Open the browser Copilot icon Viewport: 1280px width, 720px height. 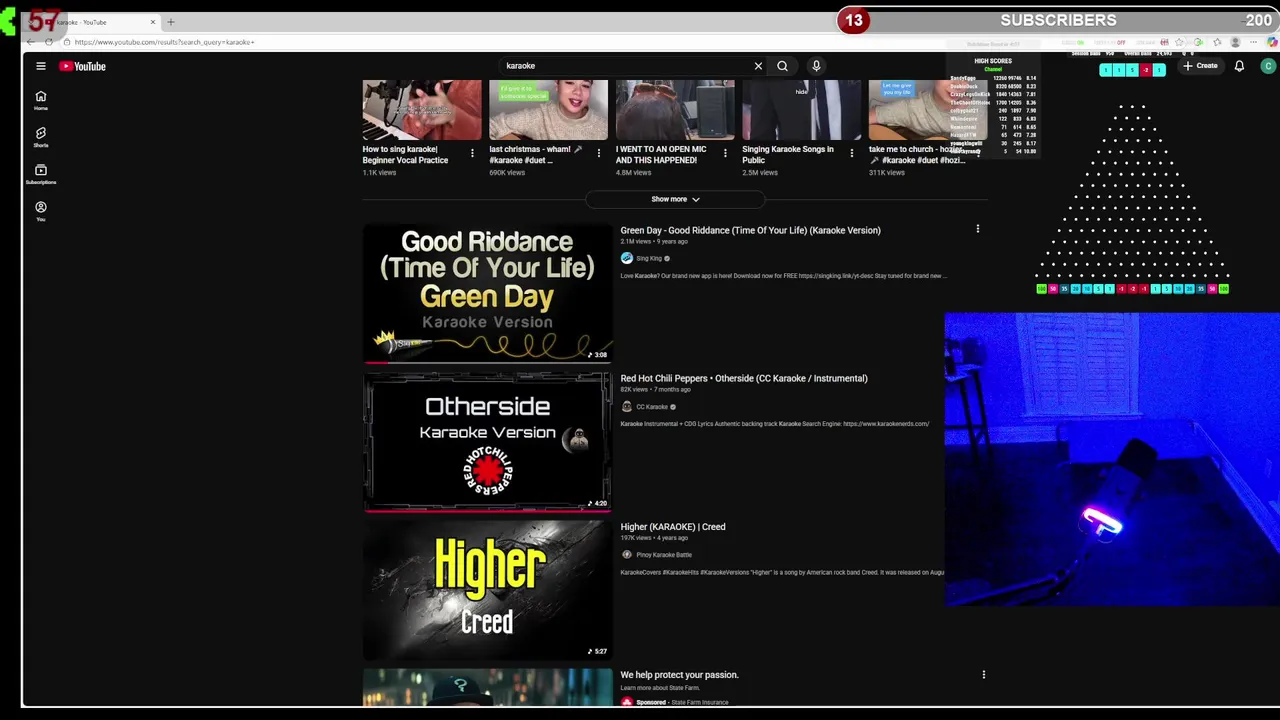click(1271, 42)
